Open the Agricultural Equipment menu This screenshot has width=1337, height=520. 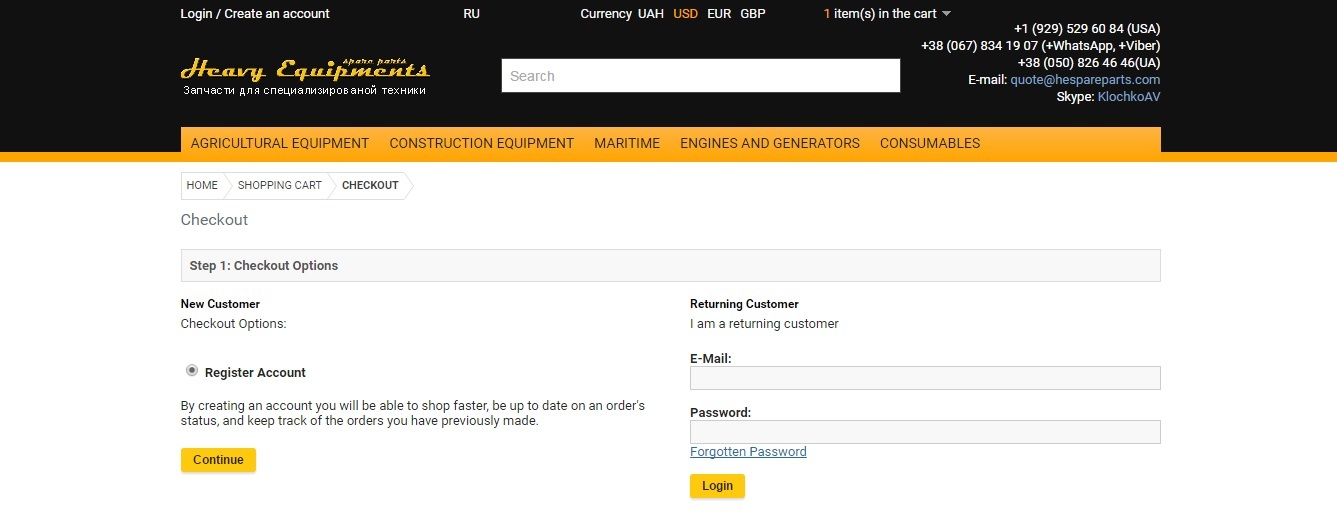tap(280, 143)
